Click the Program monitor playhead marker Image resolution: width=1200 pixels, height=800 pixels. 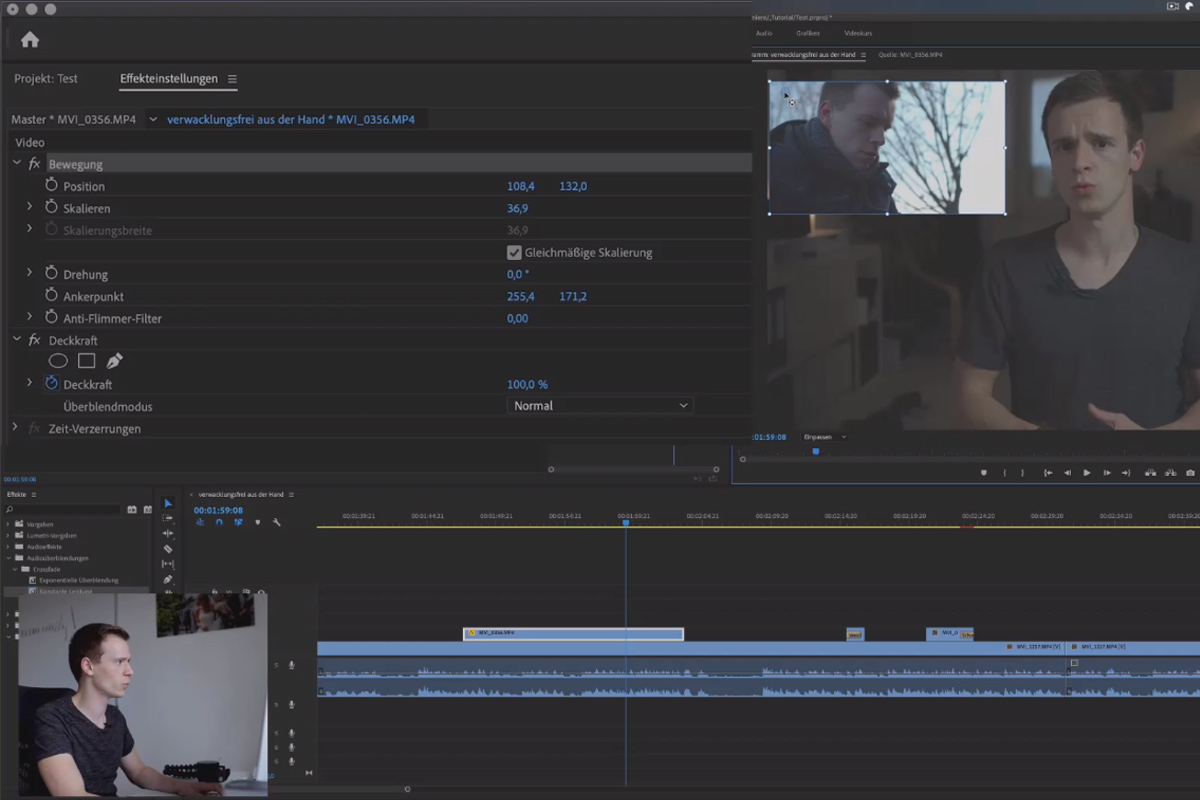[x=816, y=452]
